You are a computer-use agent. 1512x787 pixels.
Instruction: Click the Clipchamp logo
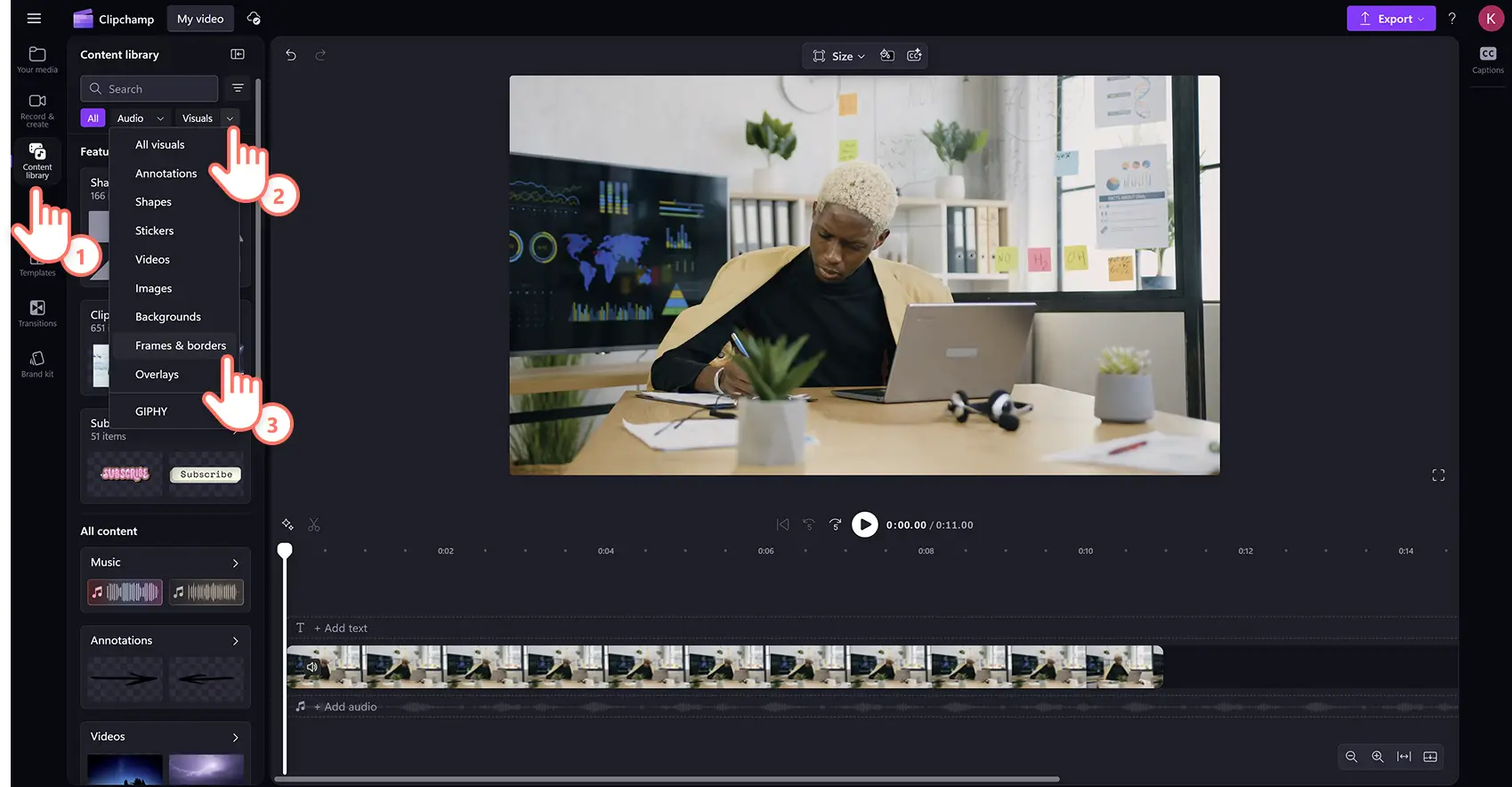(x=83, y=19)
